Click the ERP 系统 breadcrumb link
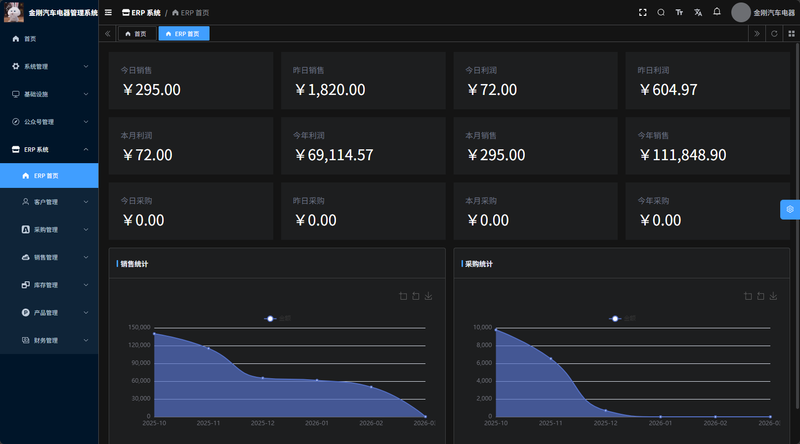This screenshot has height=444, width=800. tap(139, 12)
